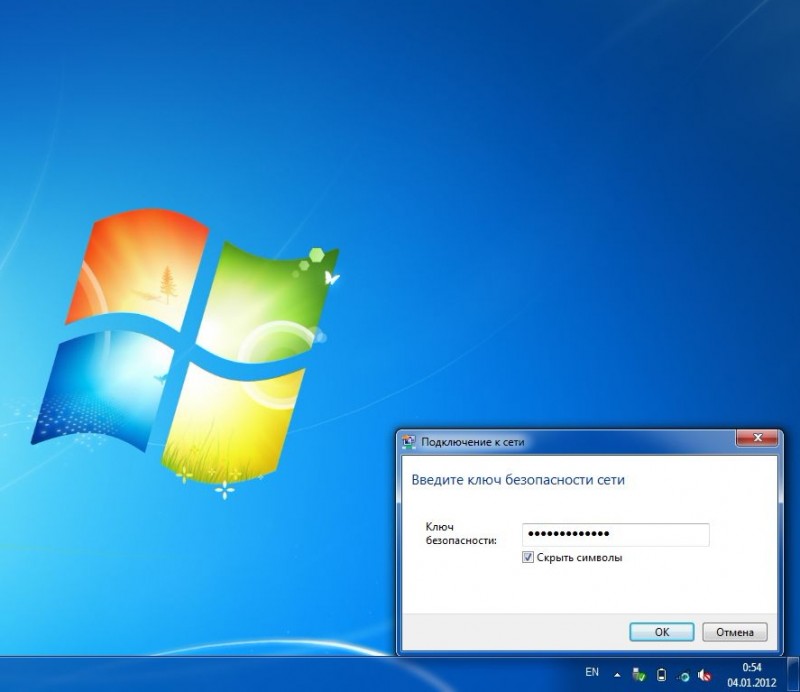Click the Show desktop strip
This screenshot has height=692, width=800.
[793, 674]
